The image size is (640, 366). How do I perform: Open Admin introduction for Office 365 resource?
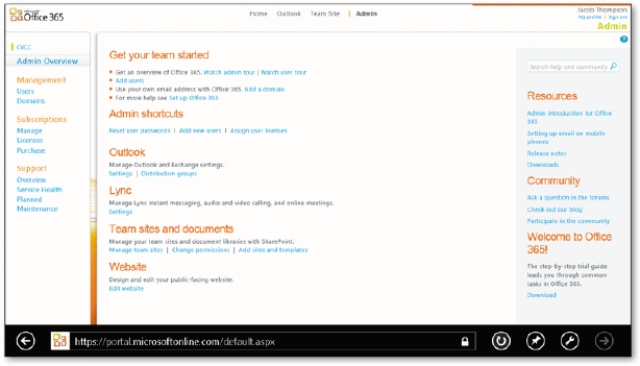pos(569,117)
